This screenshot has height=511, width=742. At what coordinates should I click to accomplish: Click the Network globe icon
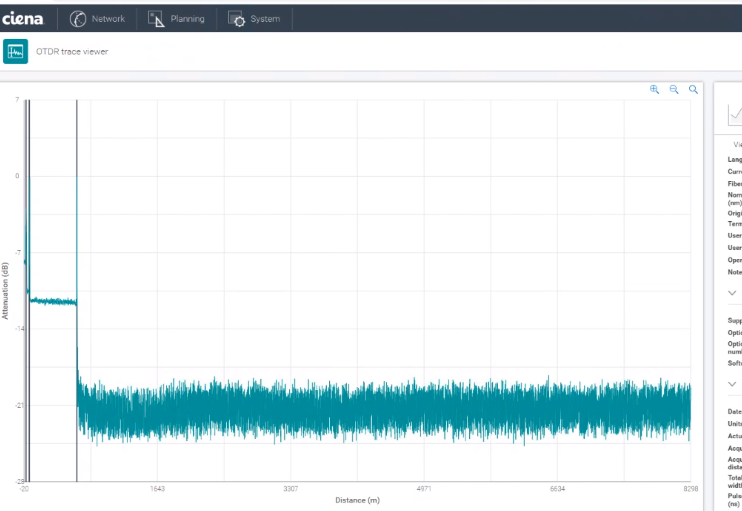point(78,19)
